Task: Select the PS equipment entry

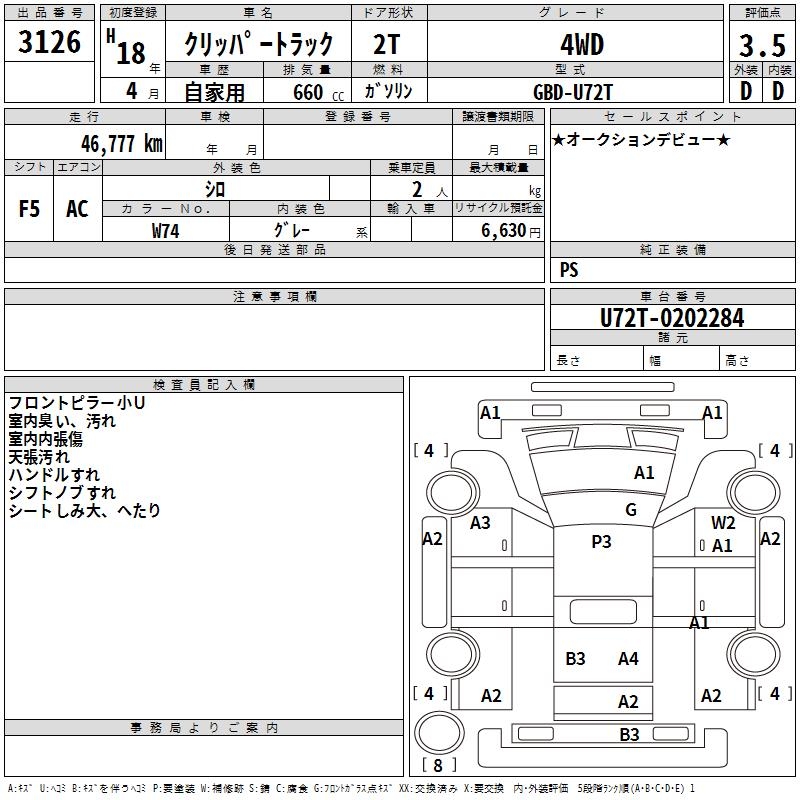Action: (569, 269)
